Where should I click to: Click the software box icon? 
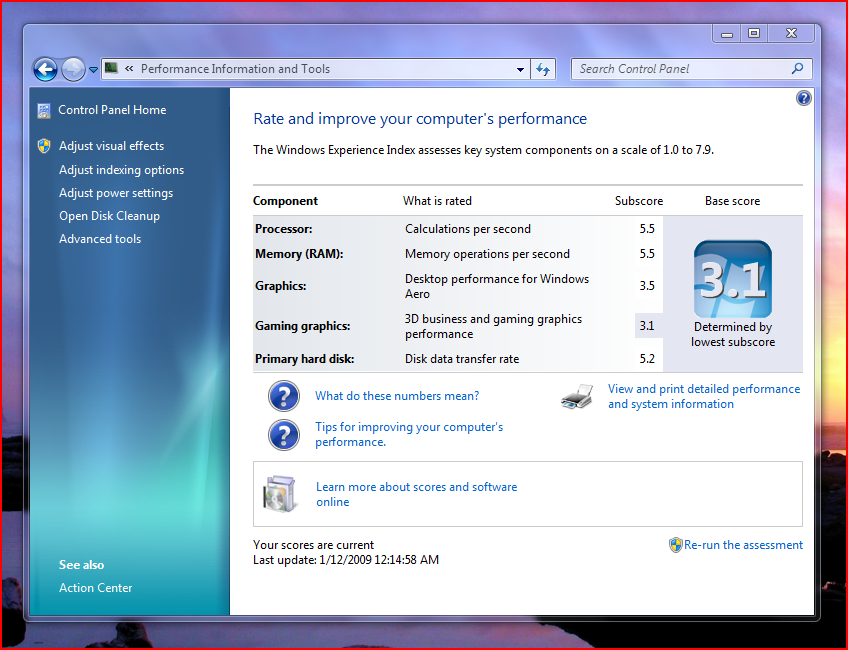tap(280, 494)
